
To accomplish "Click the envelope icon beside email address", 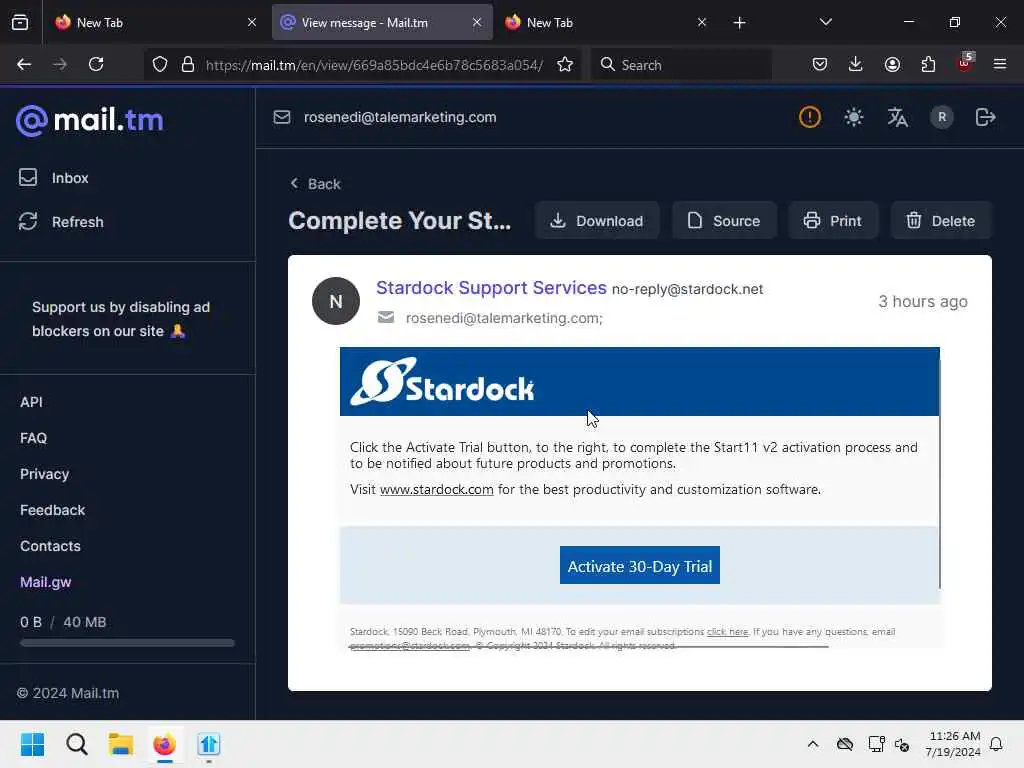I will point(282,118).
